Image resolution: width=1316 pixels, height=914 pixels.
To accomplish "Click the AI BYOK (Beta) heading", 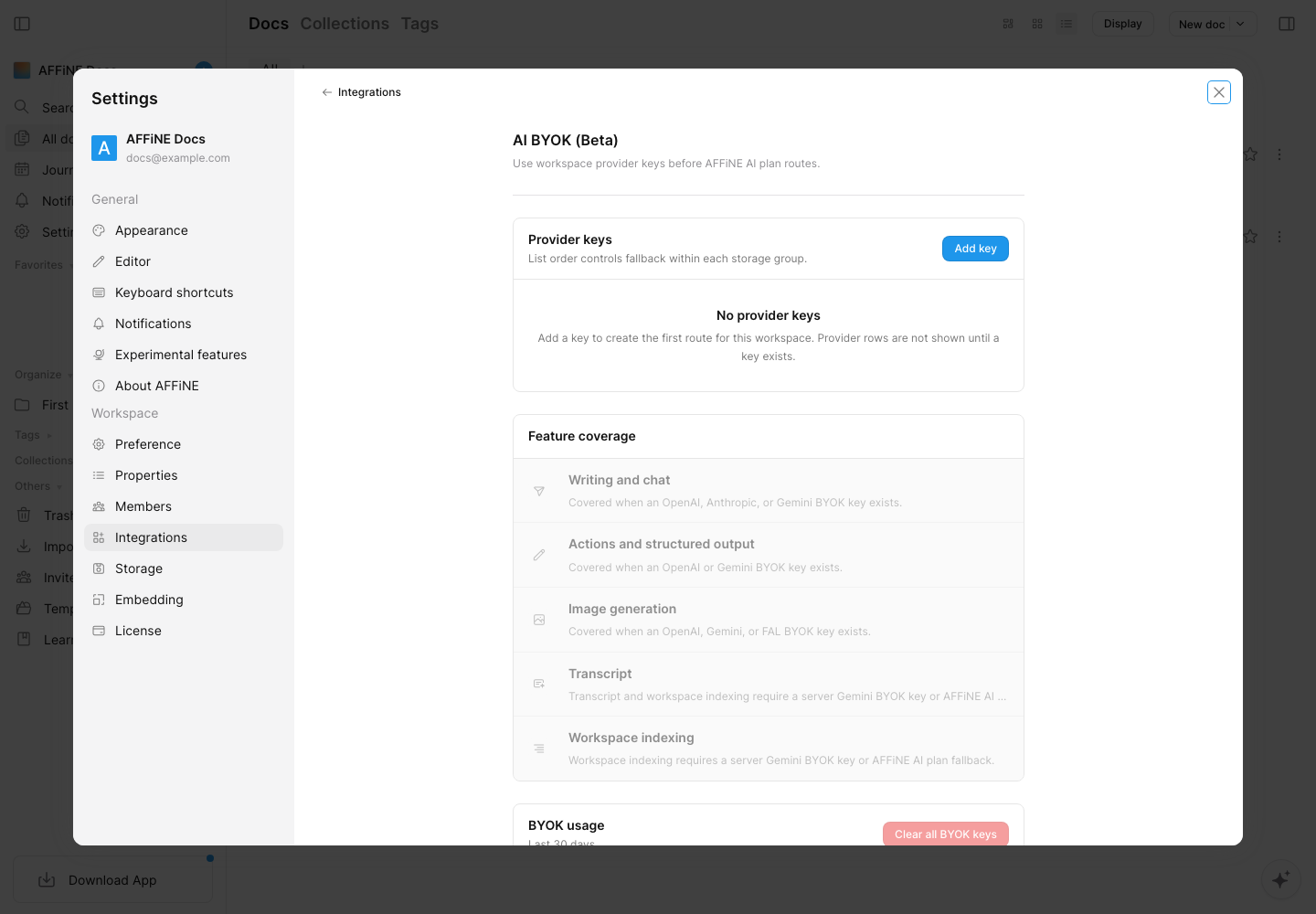I will point(566,140).
